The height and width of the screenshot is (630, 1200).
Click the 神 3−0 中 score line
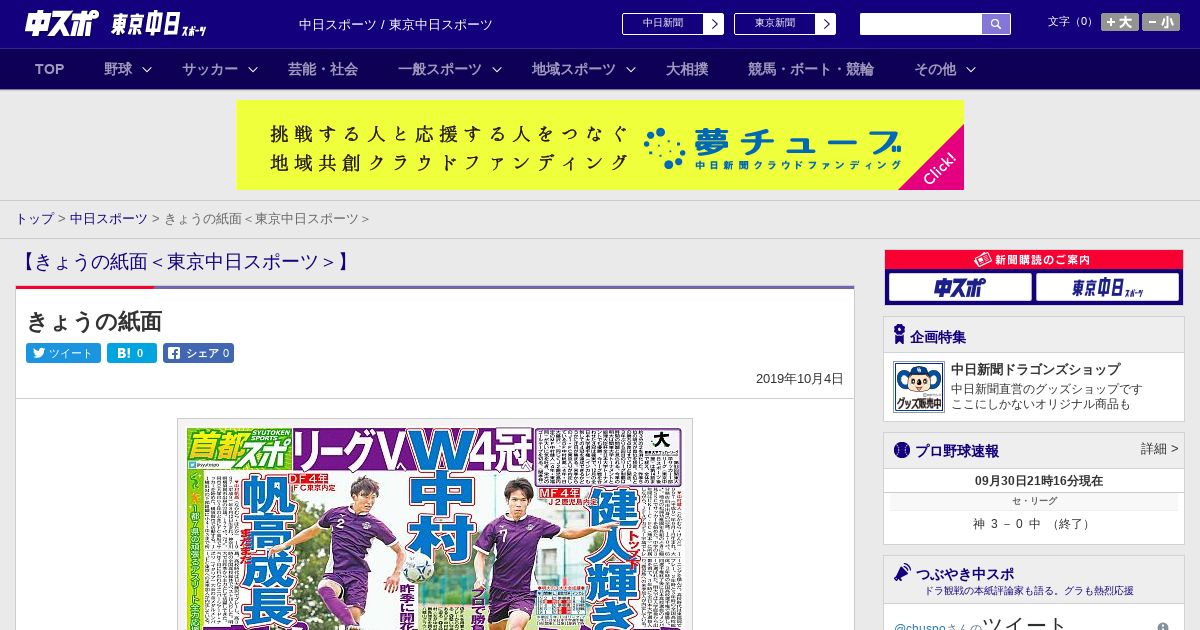pyautogui.click(x=1033, y=524)
